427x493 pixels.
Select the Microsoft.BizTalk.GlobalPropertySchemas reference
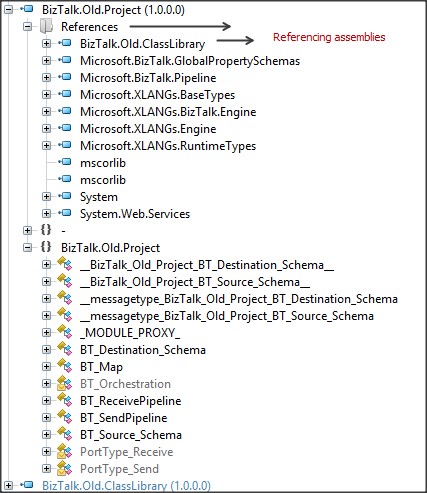190,61
